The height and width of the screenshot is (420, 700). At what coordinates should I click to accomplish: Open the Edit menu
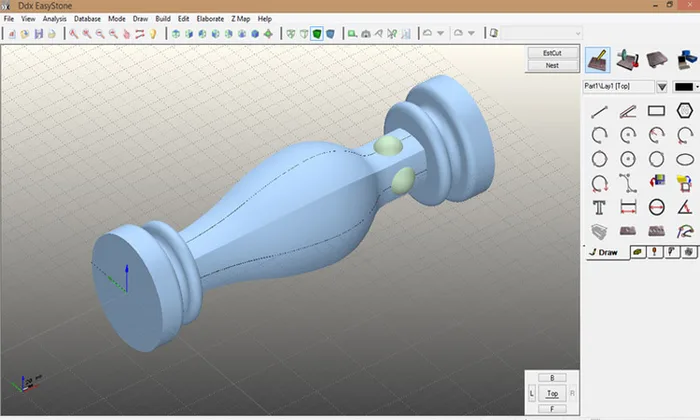(x=183, y=19)
